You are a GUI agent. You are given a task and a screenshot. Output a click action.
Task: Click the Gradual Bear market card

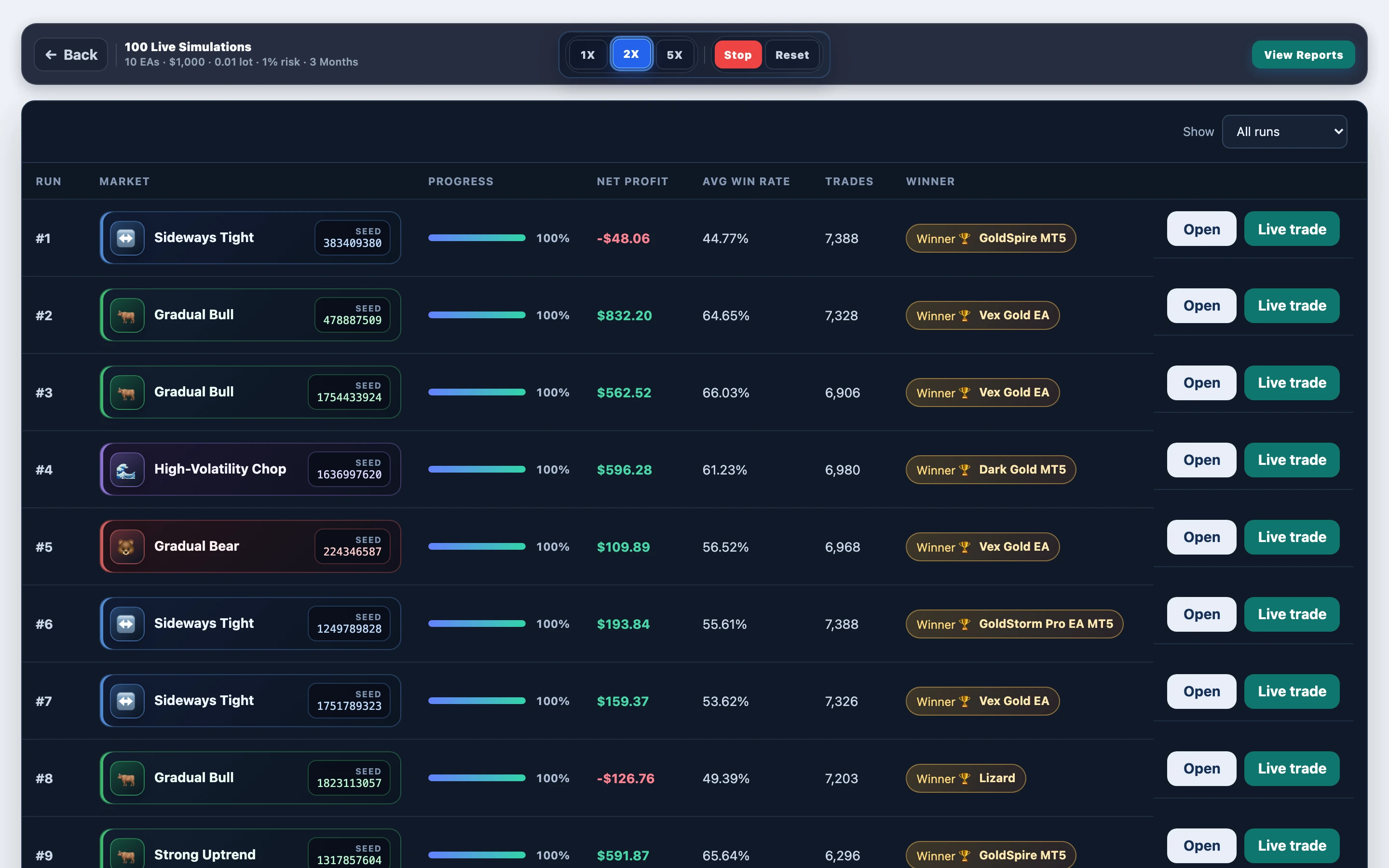pyautogui.click(x=250, y=546)
